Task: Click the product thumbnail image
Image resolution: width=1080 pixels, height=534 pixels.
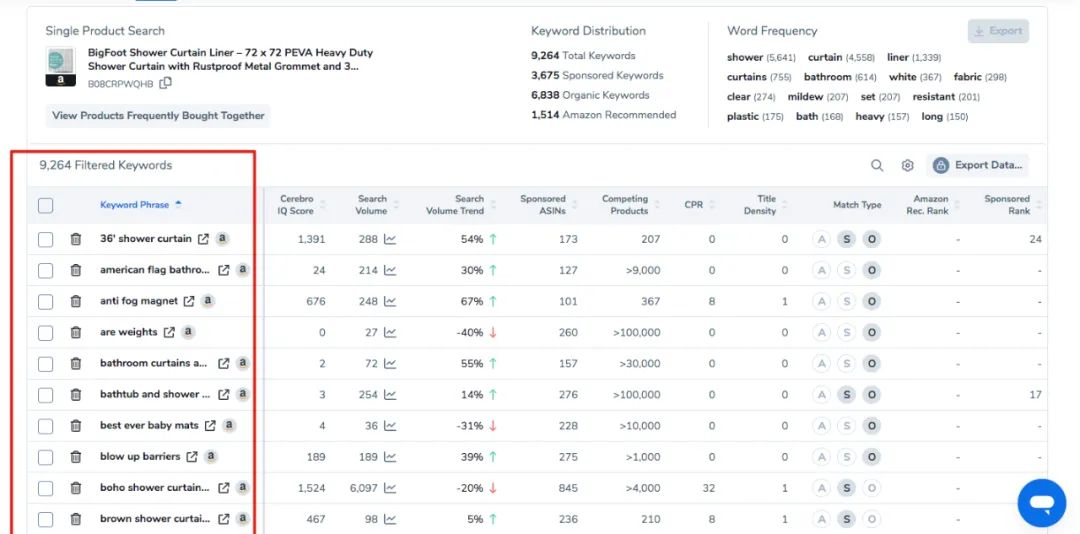Action: (x=61, y=66)
